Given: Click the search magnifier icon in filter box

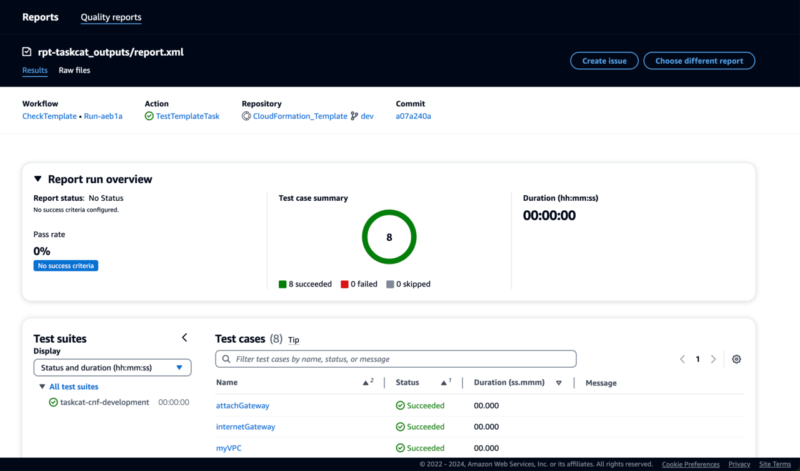Looking at the screenshot, I should [226, 359].
